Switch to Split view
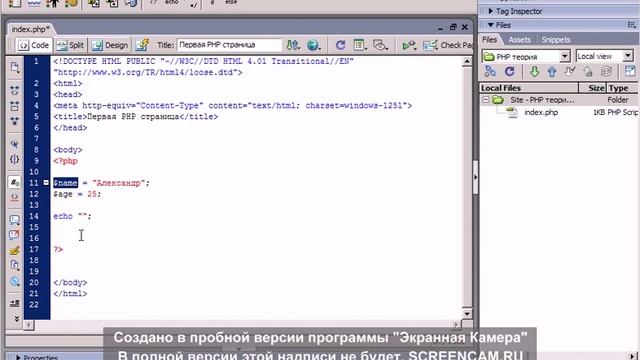Viewport: 640px width, 360px height. [x=70, y=45]
